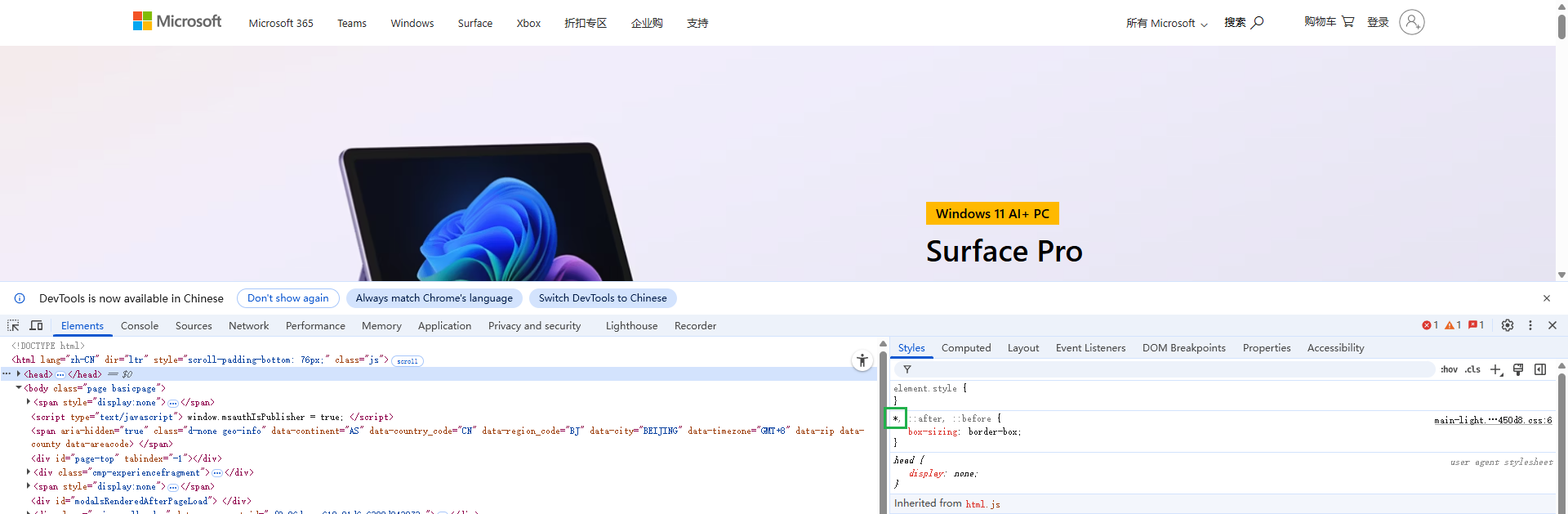This screenshot has width=1568, height=514.
Task: Open Teams nav link
Action: click(352, 23)
